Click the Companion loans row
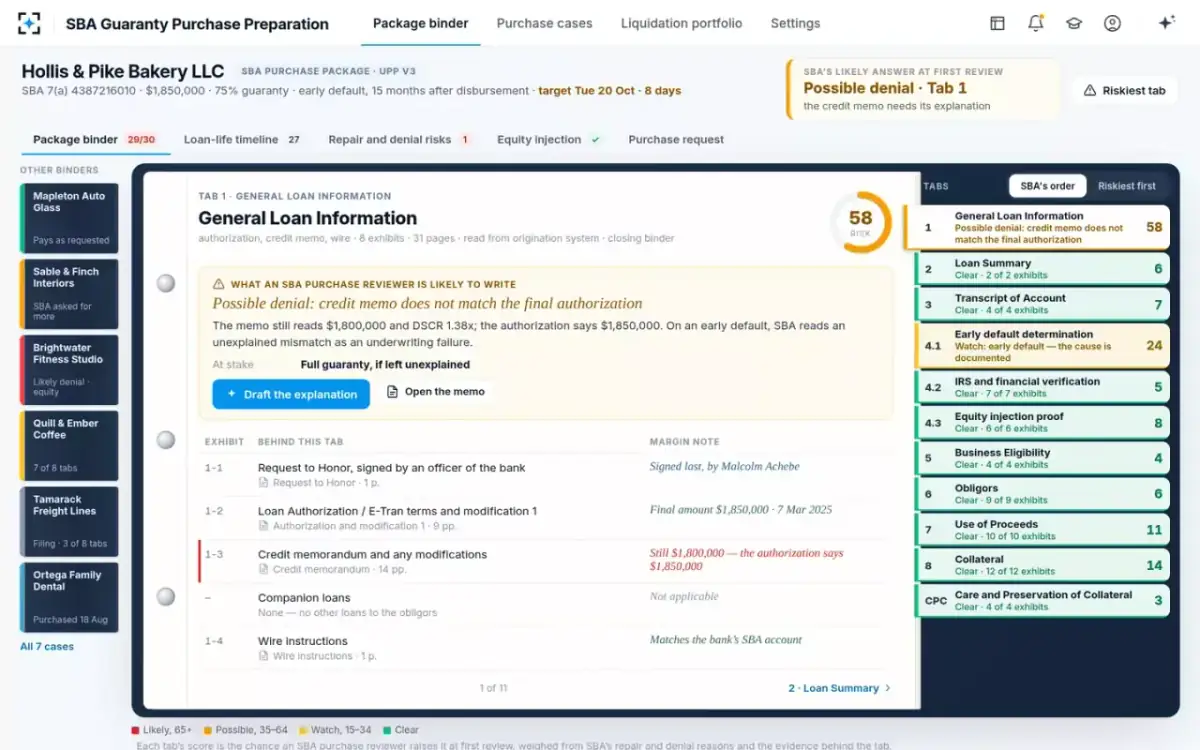 [x=544, y=605]
